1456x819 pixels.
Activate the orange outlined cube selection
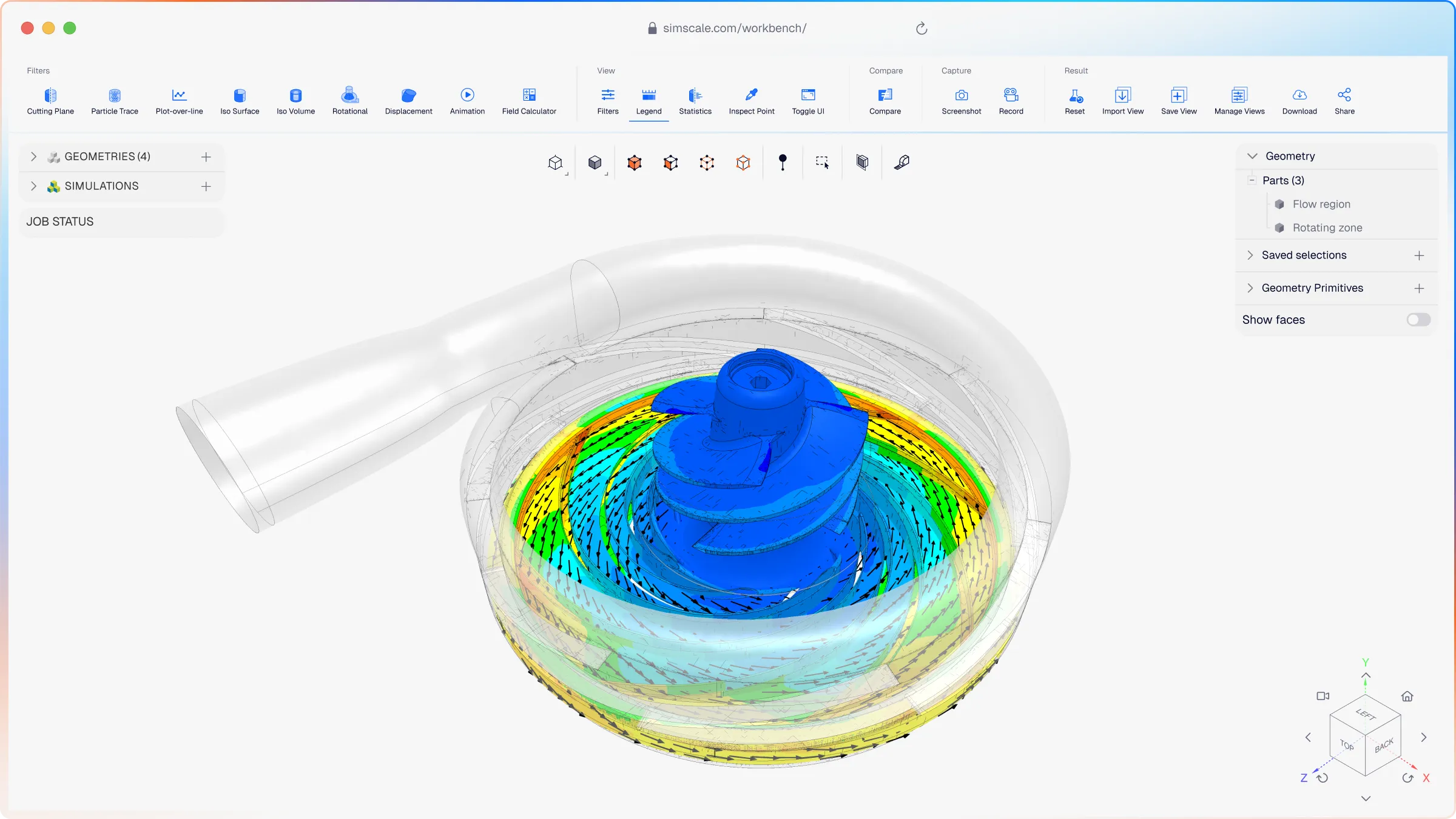[743, 163]
